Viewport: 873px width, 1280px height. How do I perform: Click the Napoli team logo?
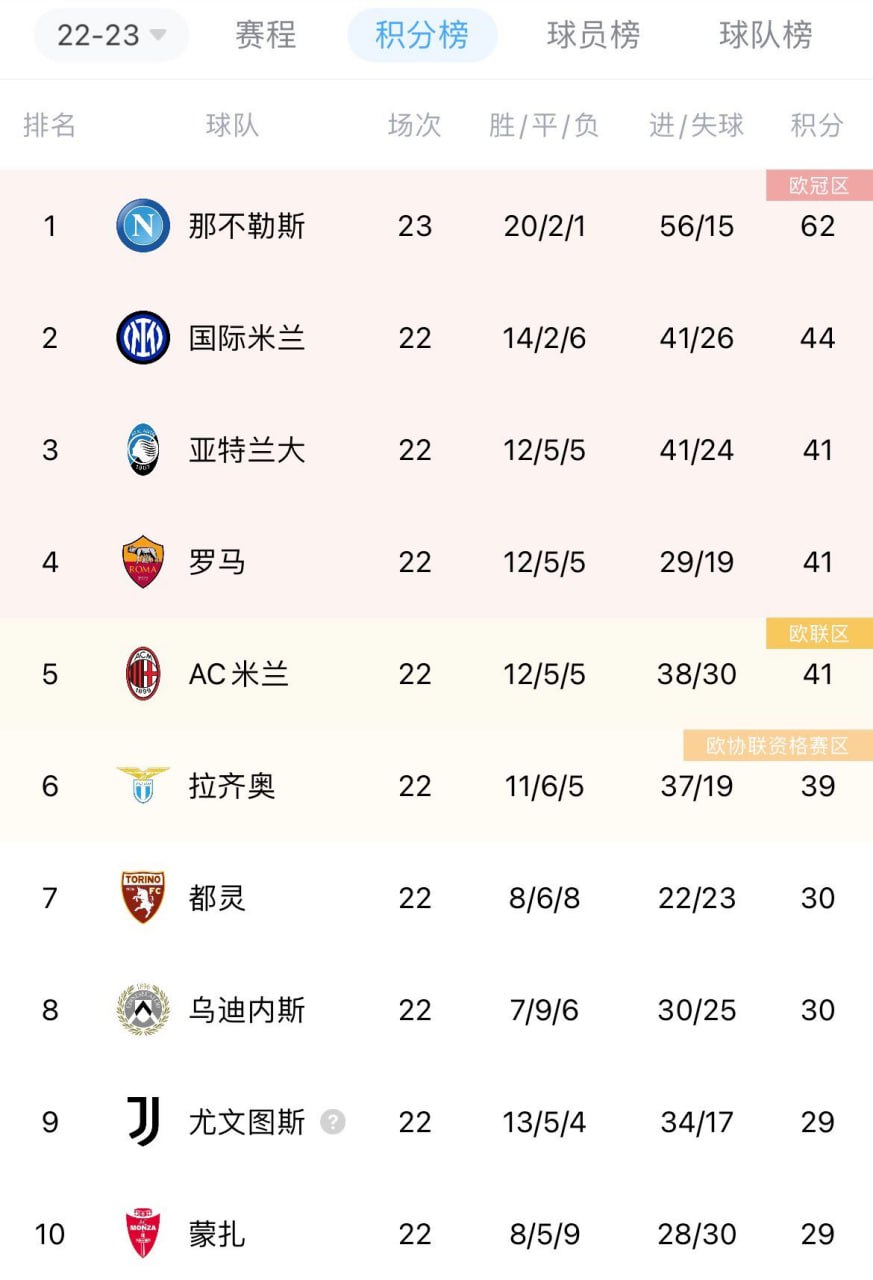coord(143,226)
